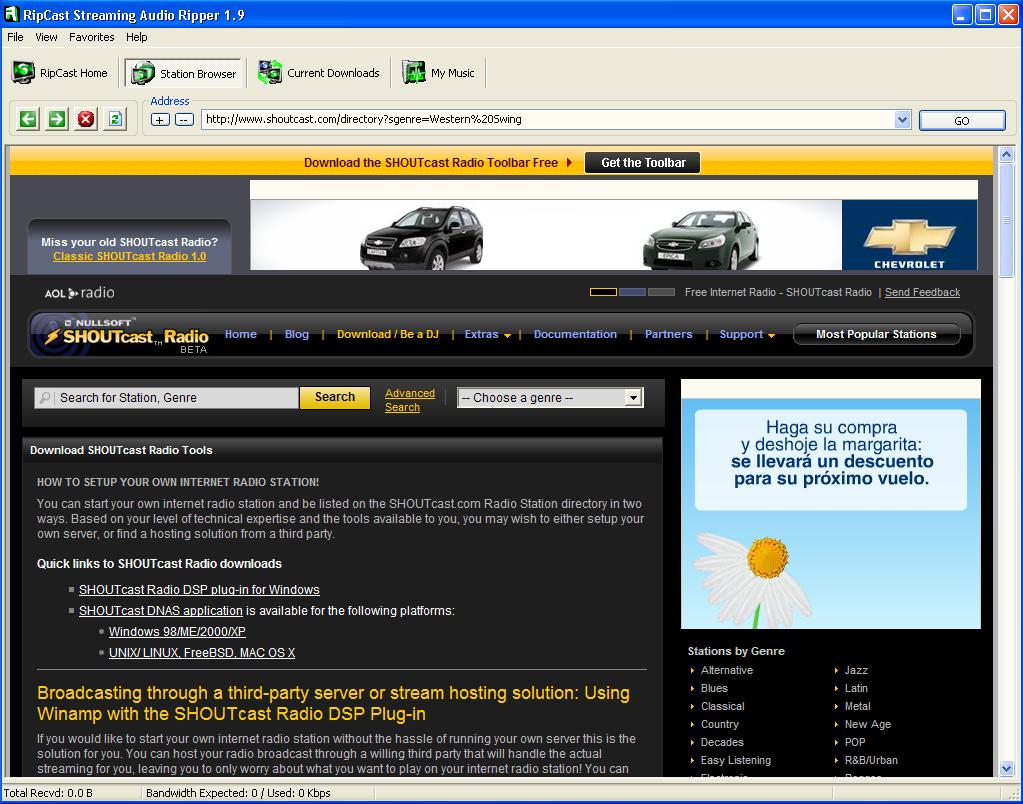Click the Chevrolet logo ad
1023x804 pixels.
(909, 235)
